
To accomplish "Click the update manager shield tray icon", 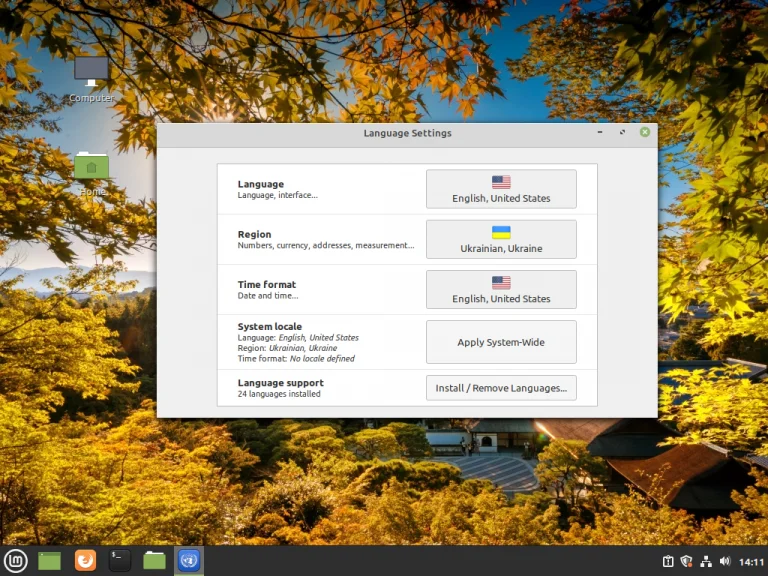I will click(x=687, y=562).
